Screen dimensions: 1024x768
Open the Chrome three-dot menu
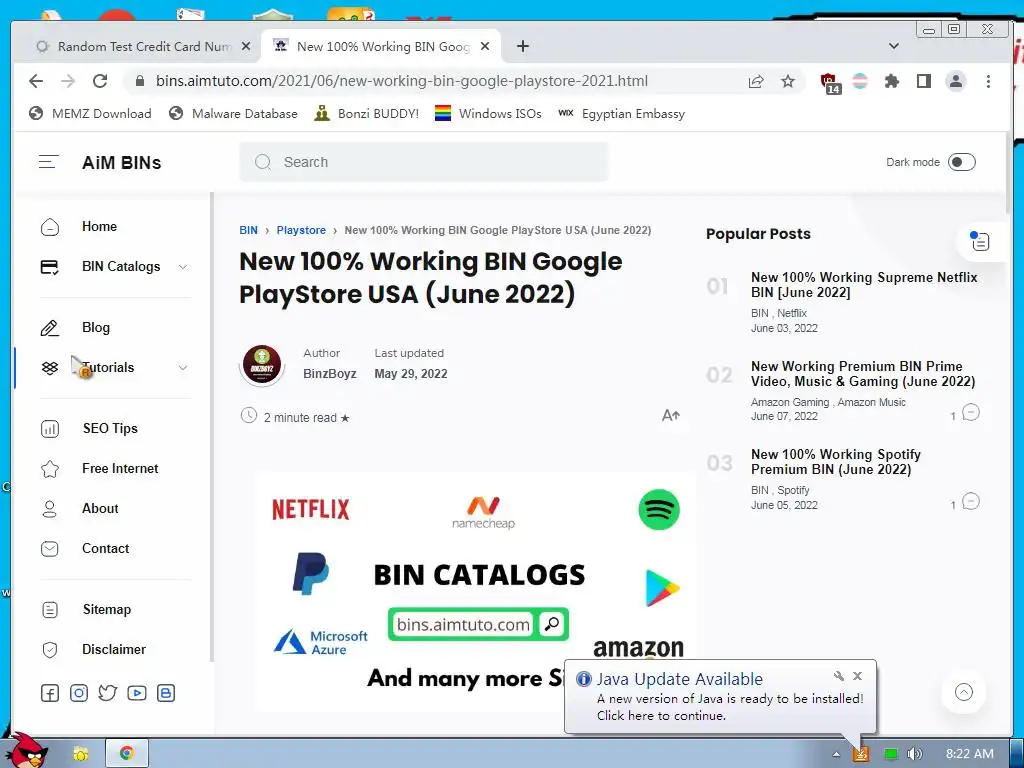pyautogui.click(x=988, y=81)
